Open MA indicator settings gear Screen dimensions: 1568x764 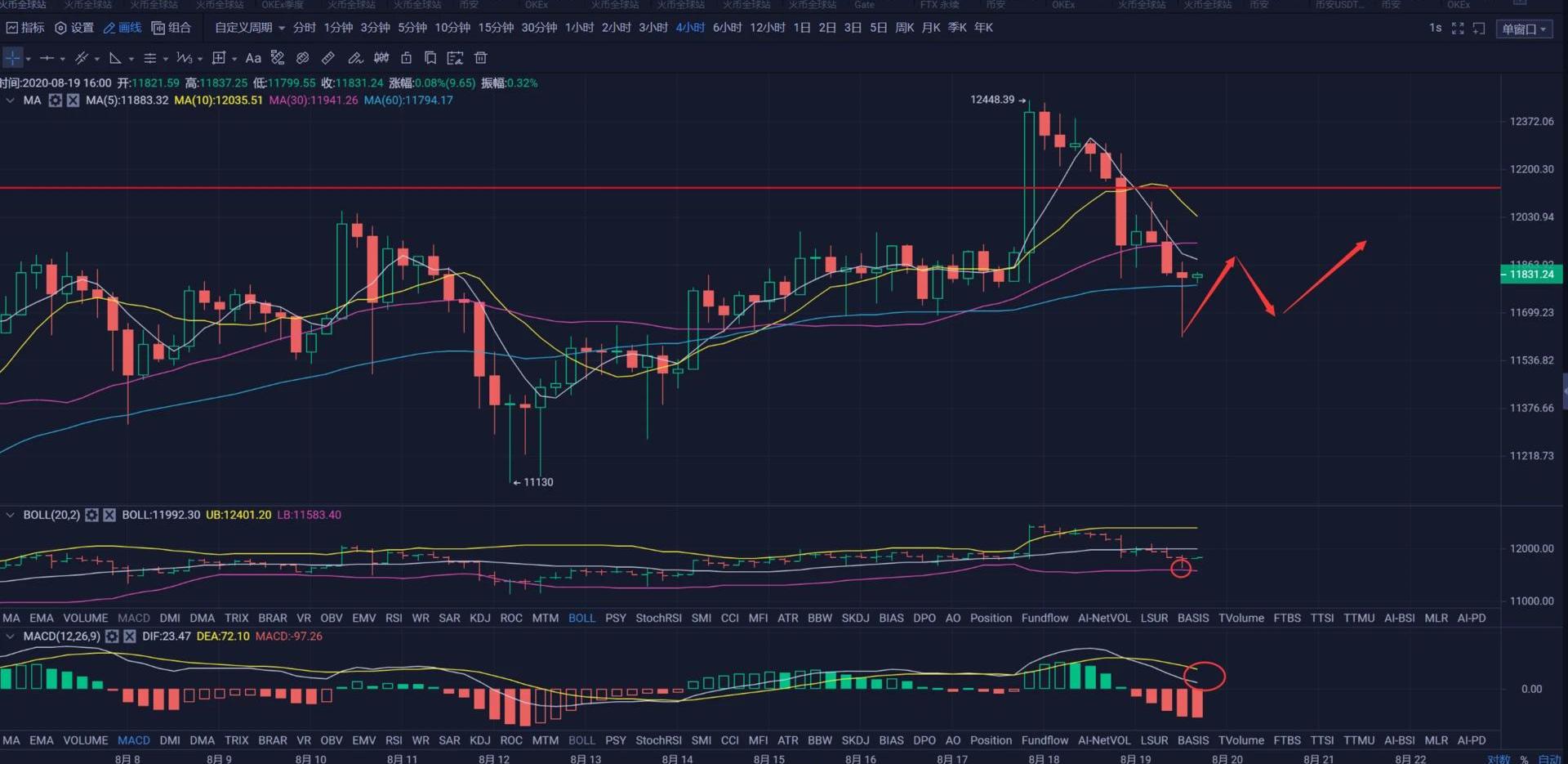(x=55, y=101)
